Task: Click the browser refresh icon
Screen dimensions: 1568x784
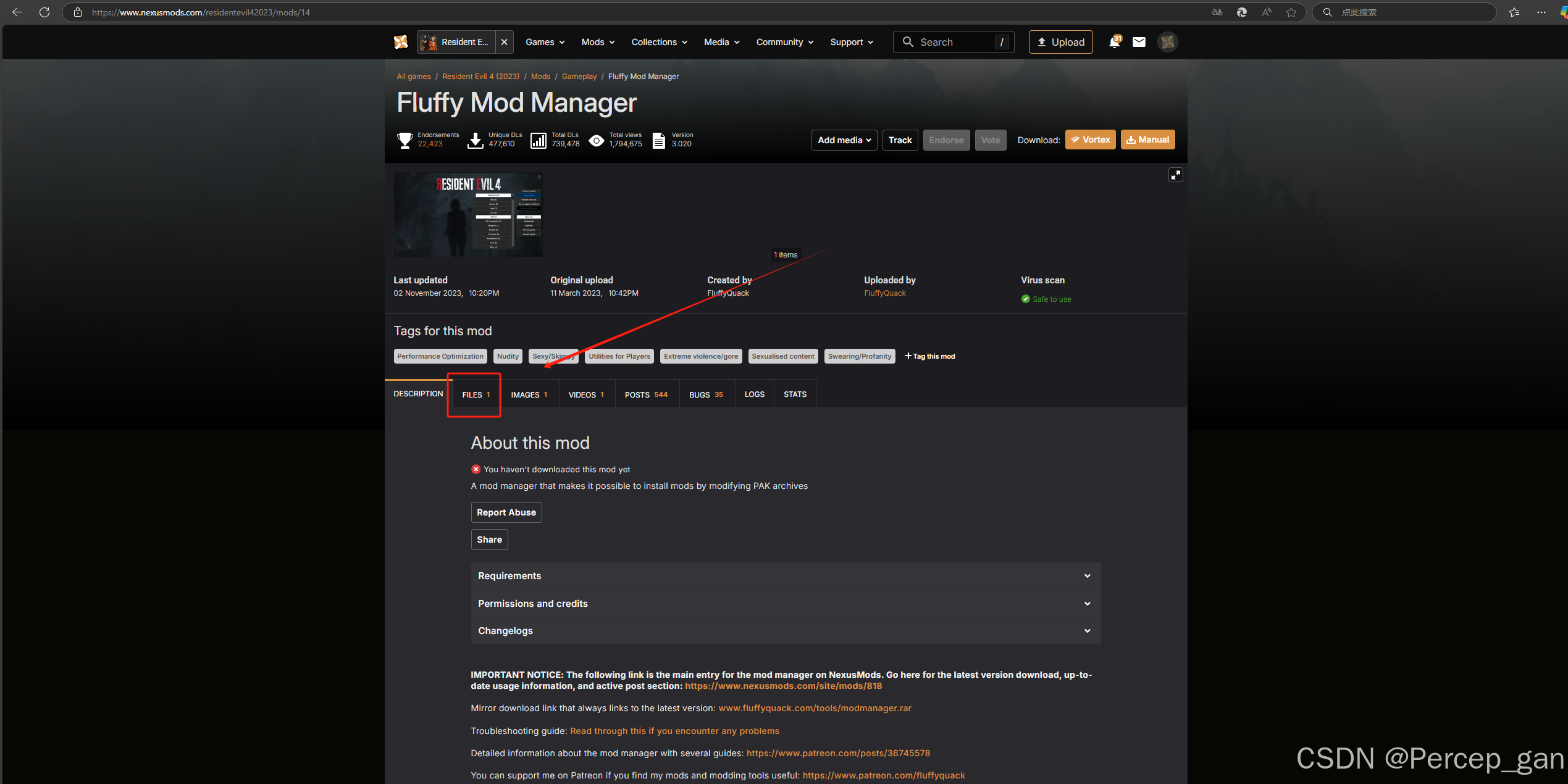Action: pyautogui.click(x=44, y=12)
